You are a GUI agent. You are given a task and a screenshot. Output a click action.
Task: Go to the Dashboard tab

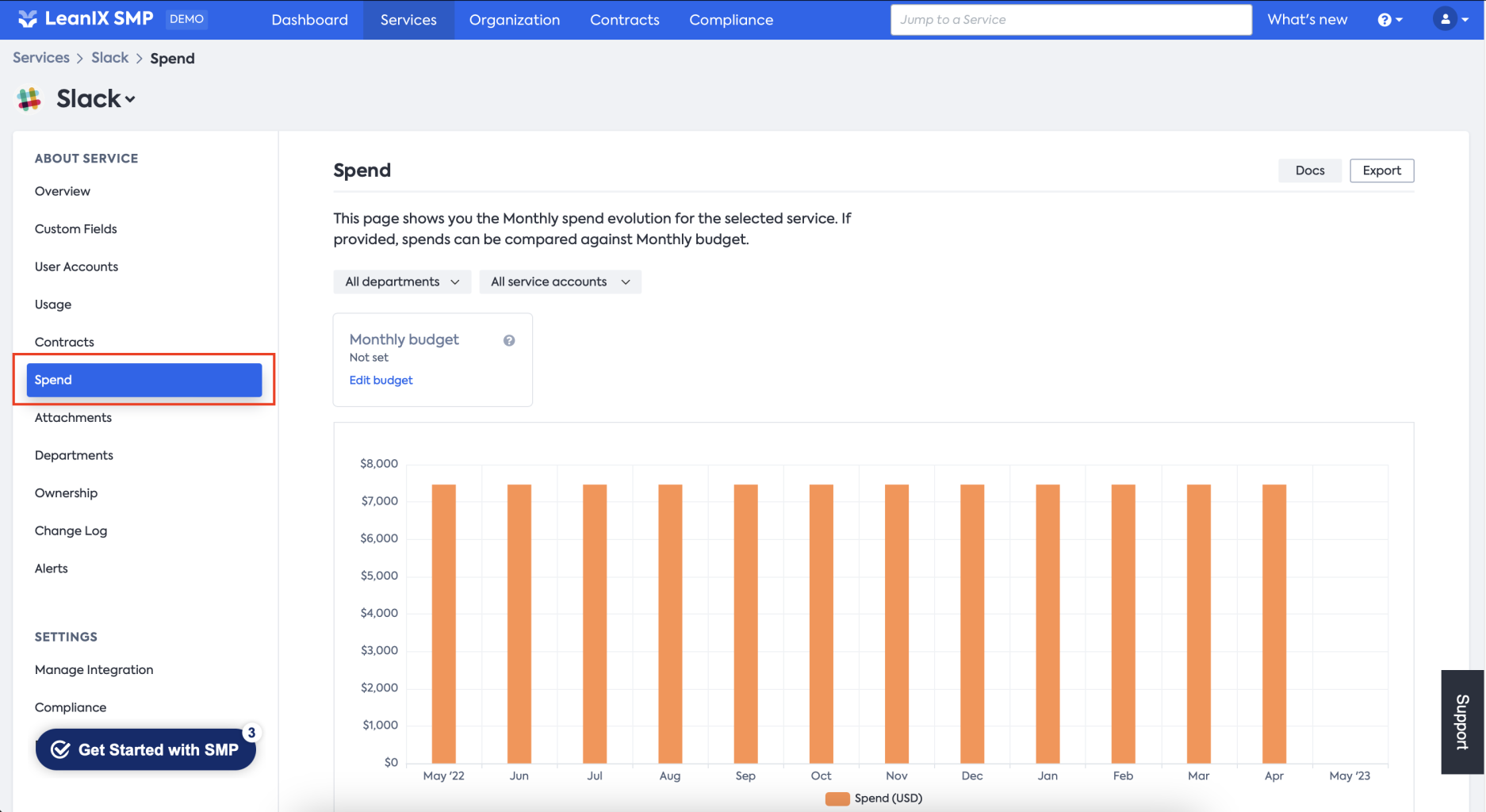point(309,20)
